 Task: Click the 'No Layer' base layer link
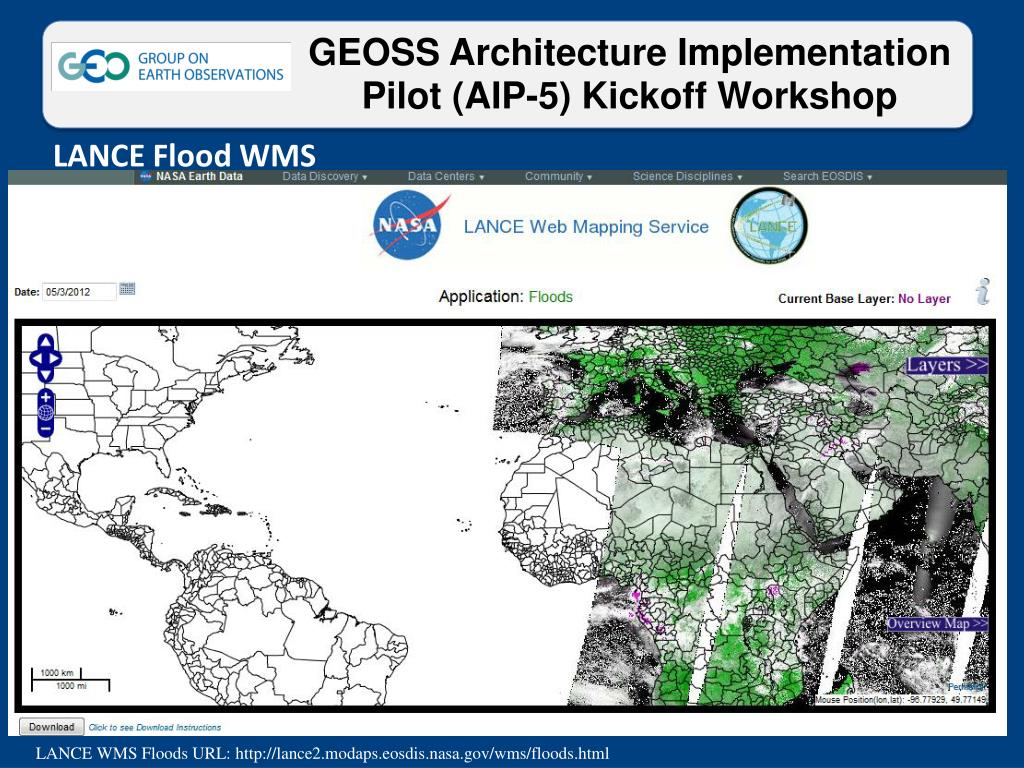point(924,298)
